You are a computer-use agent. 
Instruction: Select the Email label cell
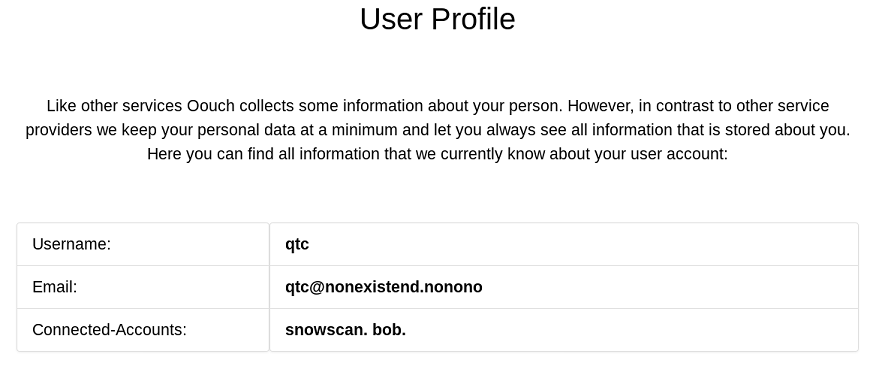tap(143, 287)
